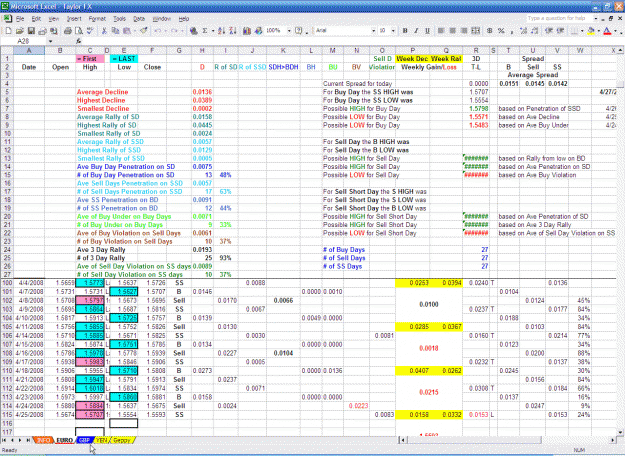Viewport: 625px width, 456px height.
Task: Switch to the GBP sheet tab
Action: click(x=84, y=440)
